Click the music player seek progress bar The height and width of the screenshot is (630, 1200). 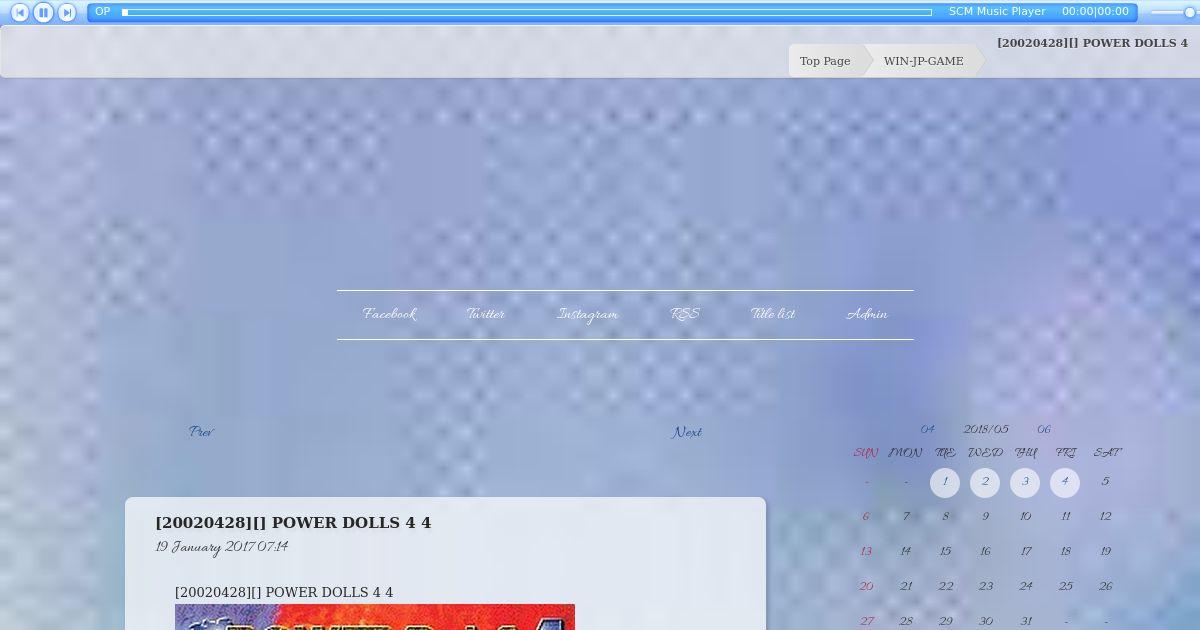coord(527,12)
